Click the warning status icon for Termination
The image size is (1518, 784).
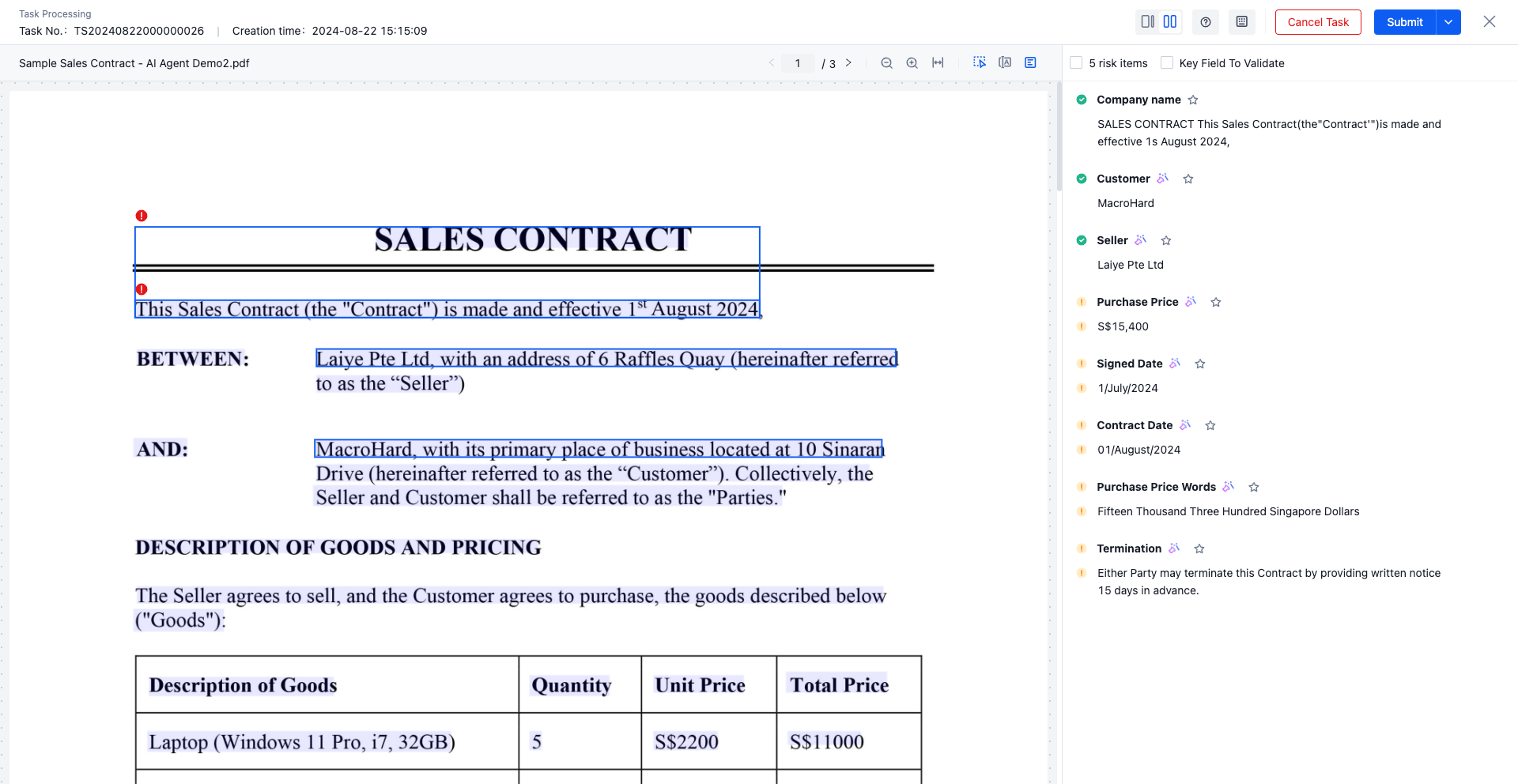[1082, 548]
